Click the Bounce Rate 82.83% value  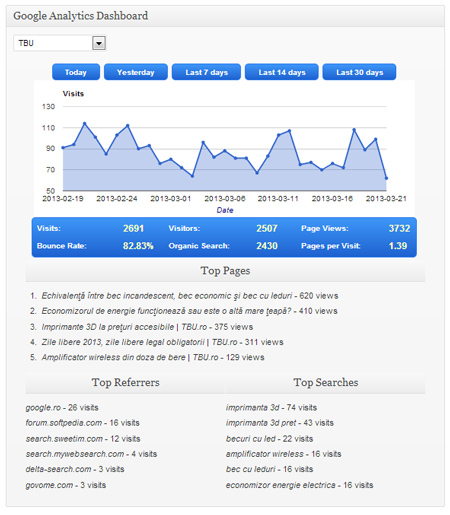coord(138,246)
